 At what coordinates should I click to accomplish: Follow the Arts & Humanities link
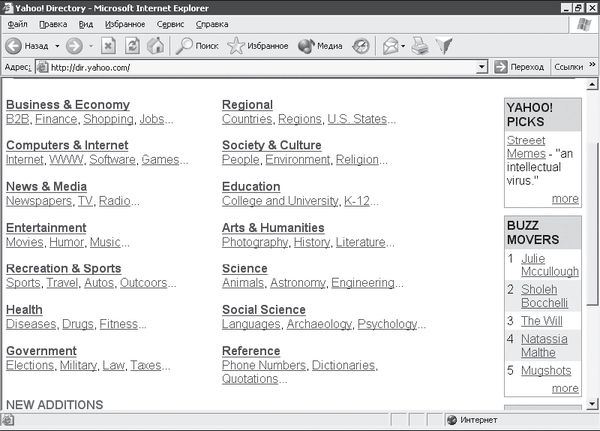[x=273, y=228]
